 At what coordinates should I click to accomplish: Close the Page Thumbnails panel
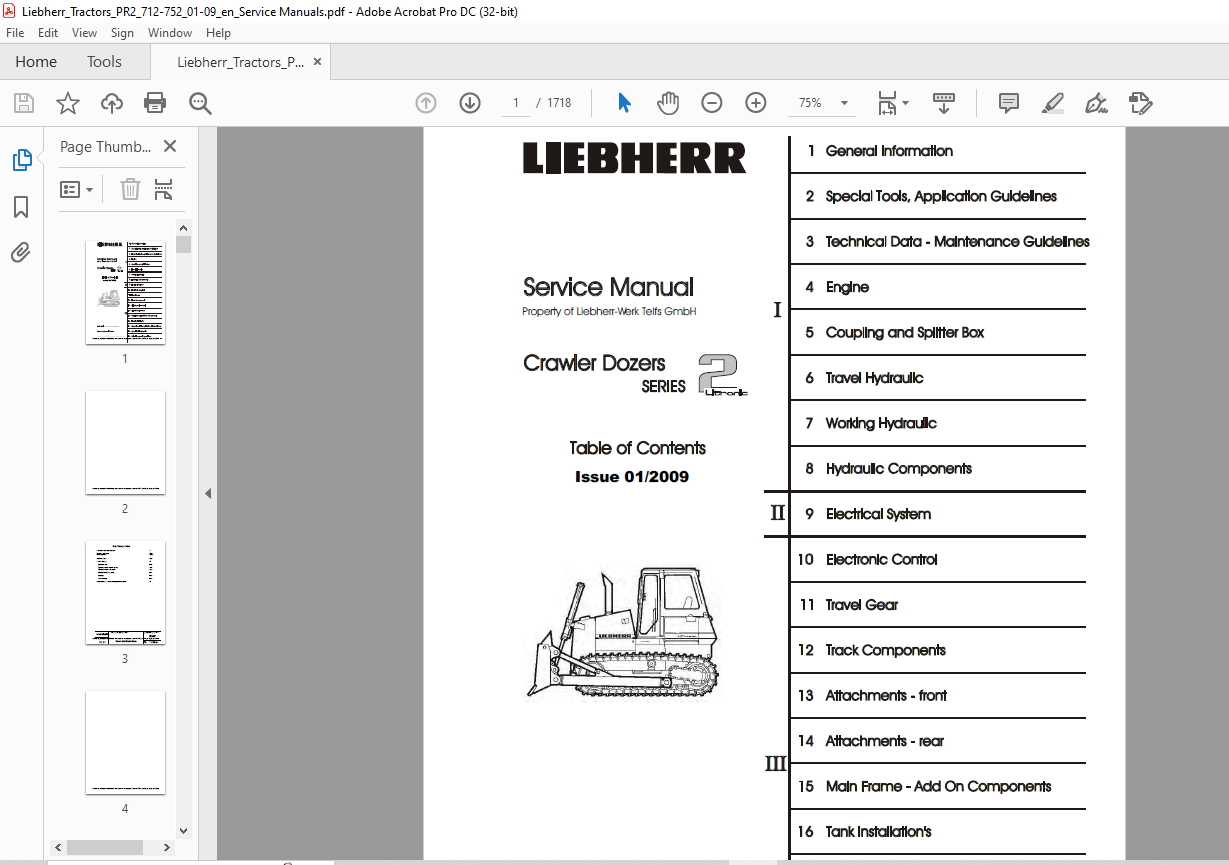pos(170,147)
